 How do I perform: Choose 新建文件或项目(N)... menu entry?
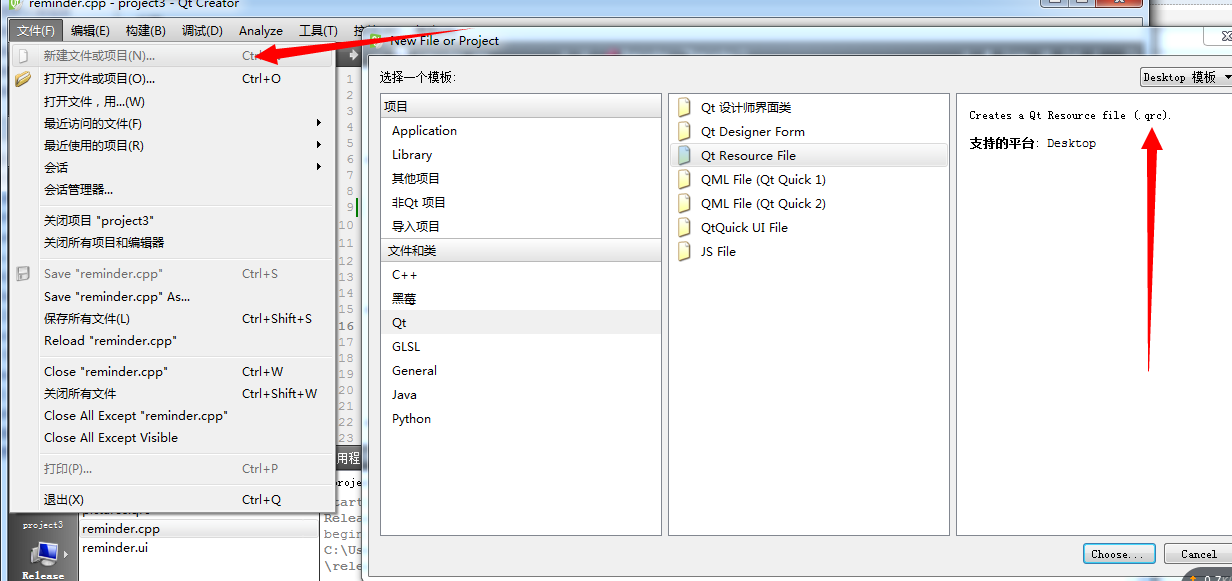172,56
